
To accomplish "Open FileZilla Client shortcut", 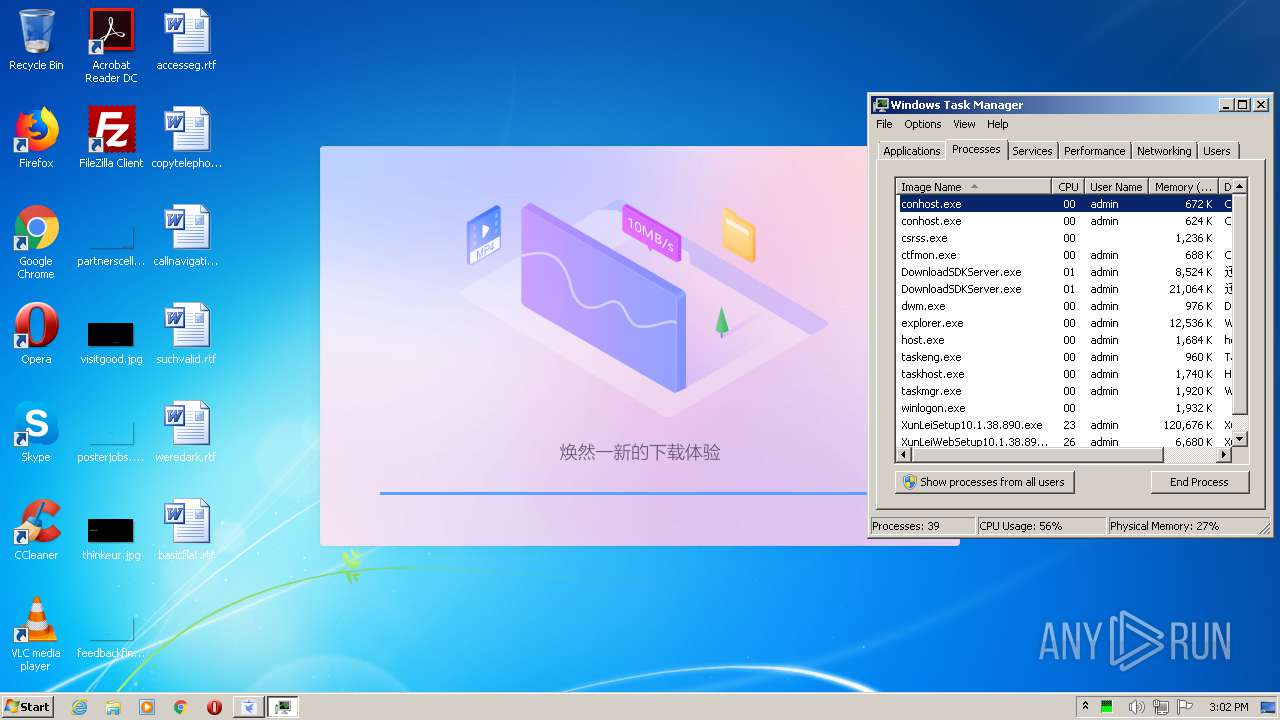I will pos(111,138).
